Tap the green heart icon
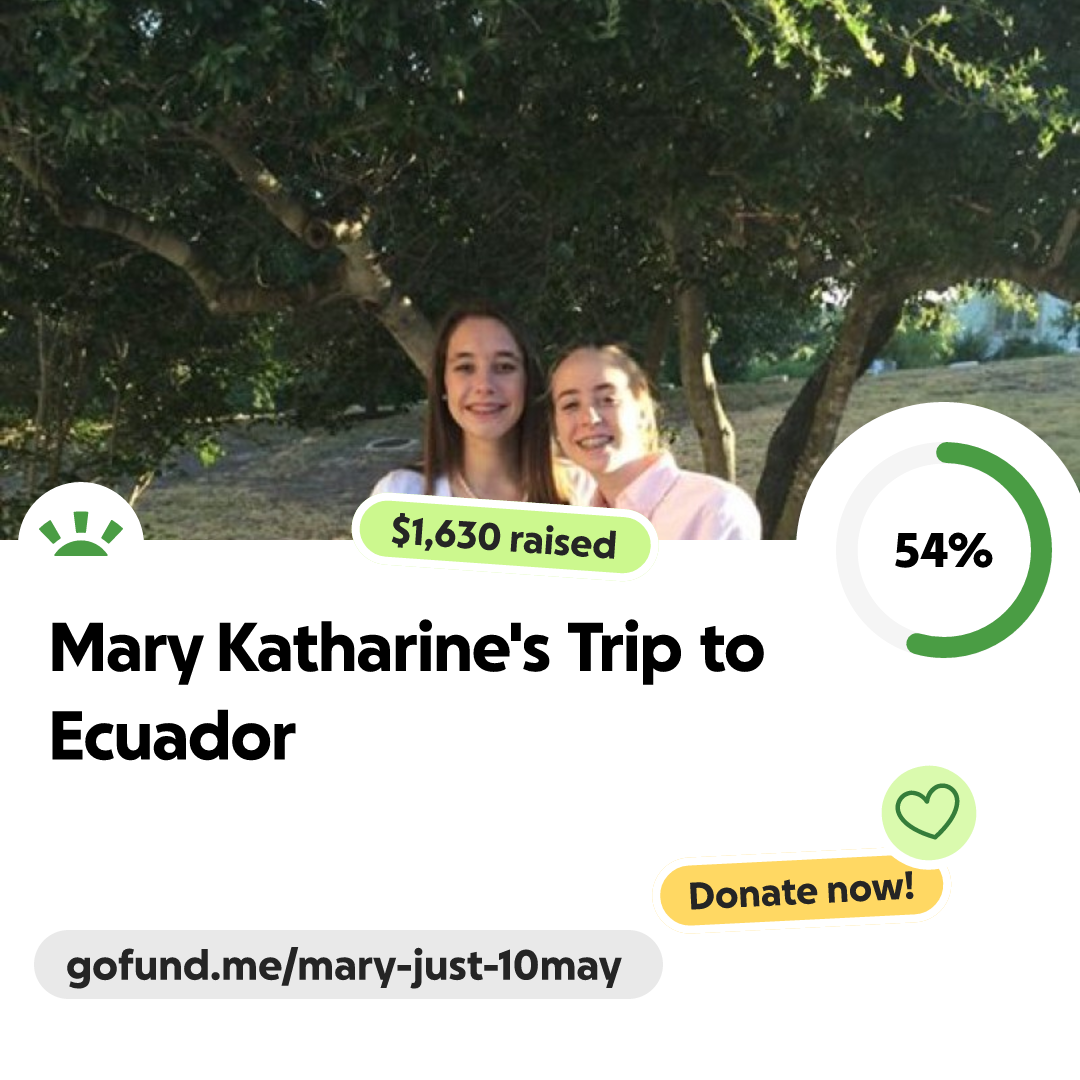This screenshot has width=1080, height=1080. click(x=928, y=812)
